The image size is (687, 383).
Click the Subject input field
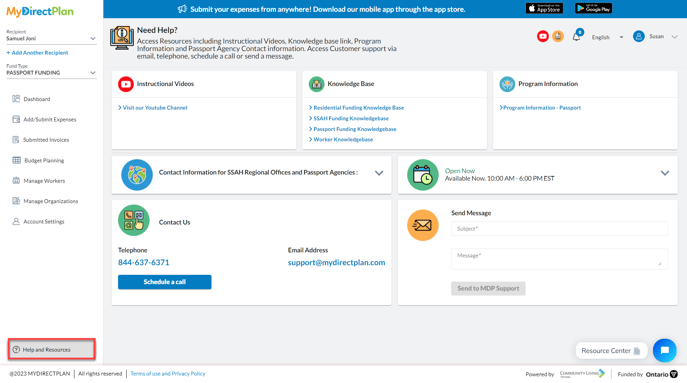(559, 229)
